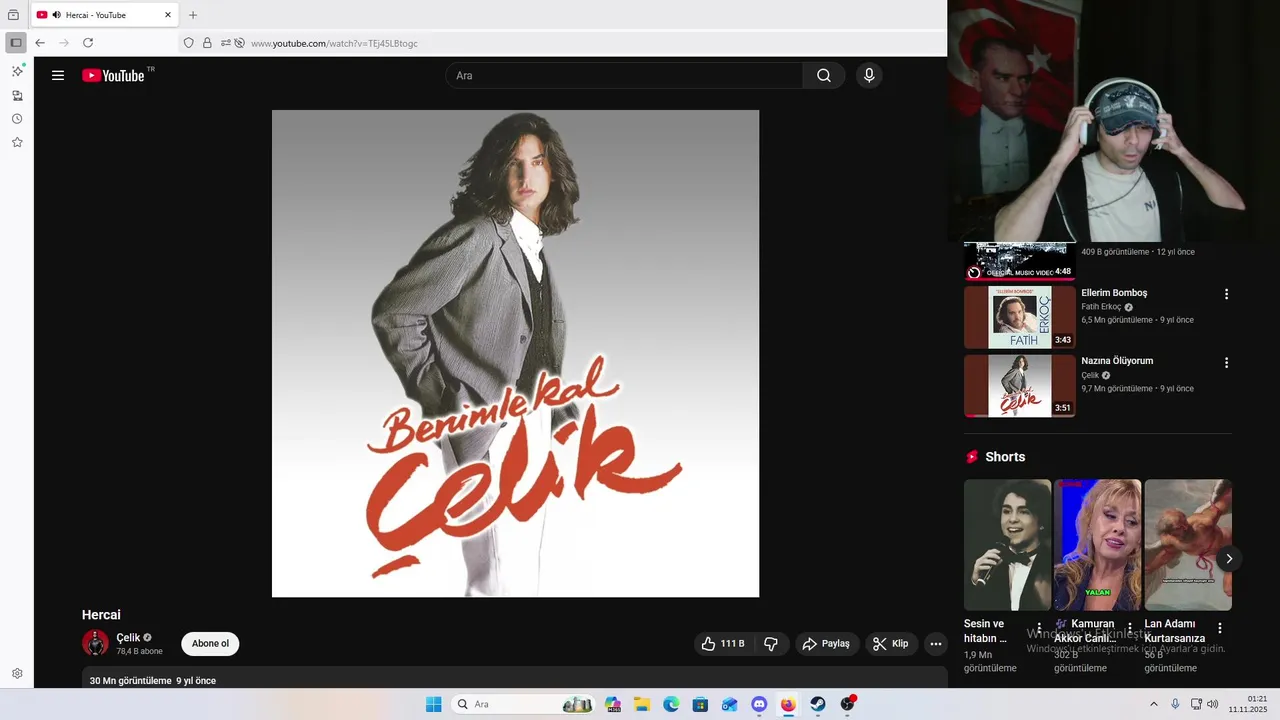This screenshot has width=1280, height=720.
Task: Open OBS Studio from taskbar
Action: click(x=848, y=704)
